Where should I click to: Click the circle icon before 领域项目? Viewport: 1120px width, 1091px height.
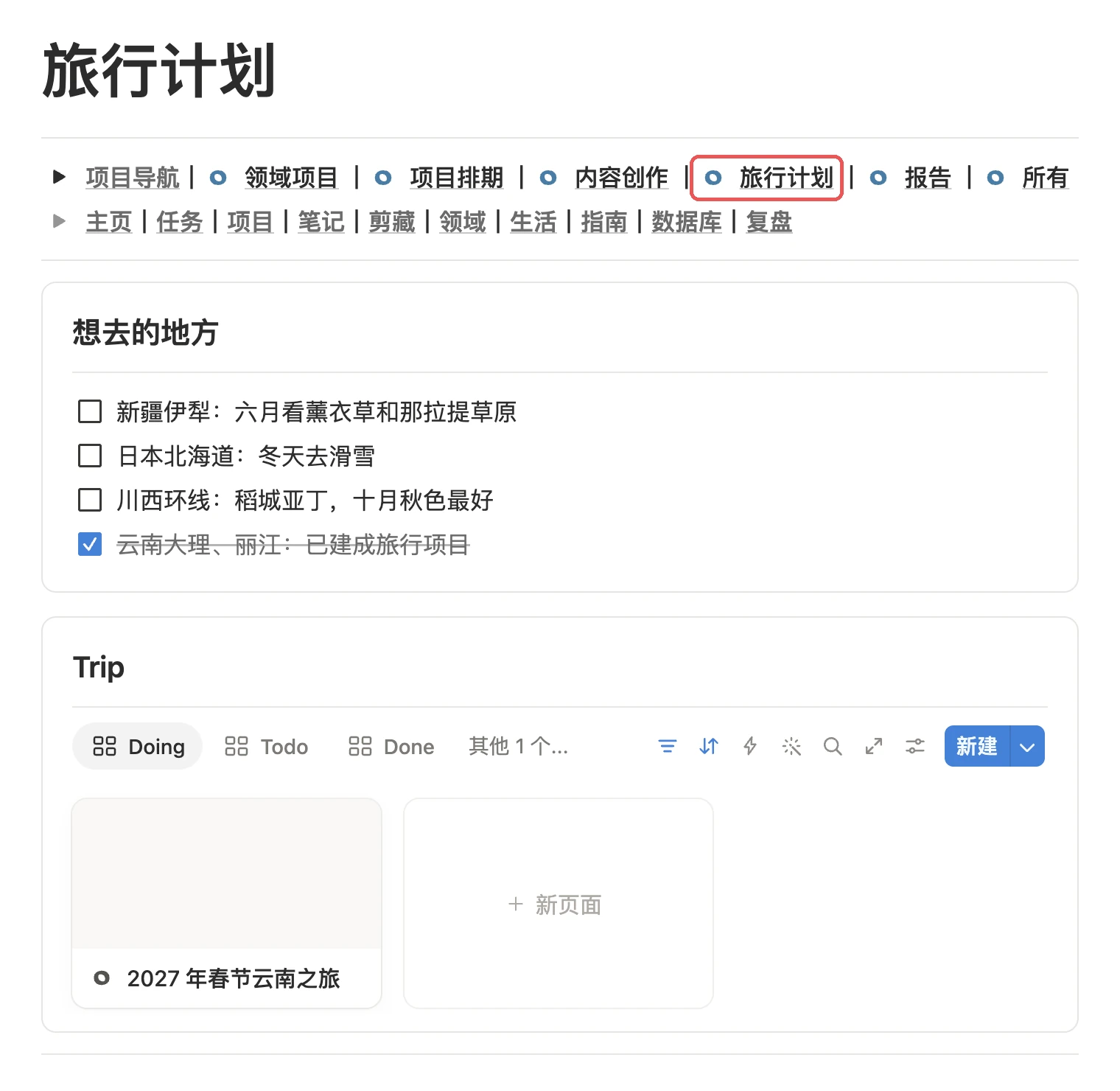click(217, 178)
